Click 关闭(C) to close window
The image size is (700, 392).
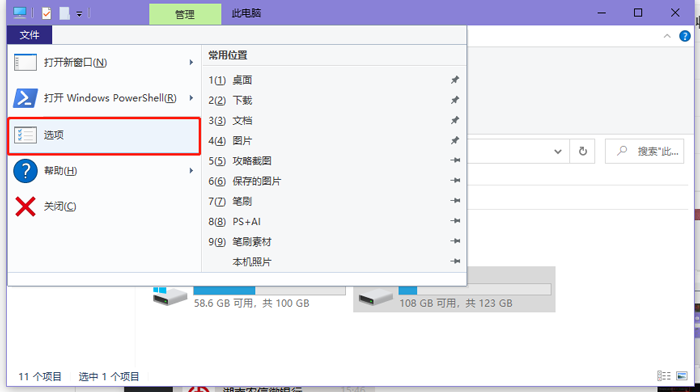tap(104, 206)
